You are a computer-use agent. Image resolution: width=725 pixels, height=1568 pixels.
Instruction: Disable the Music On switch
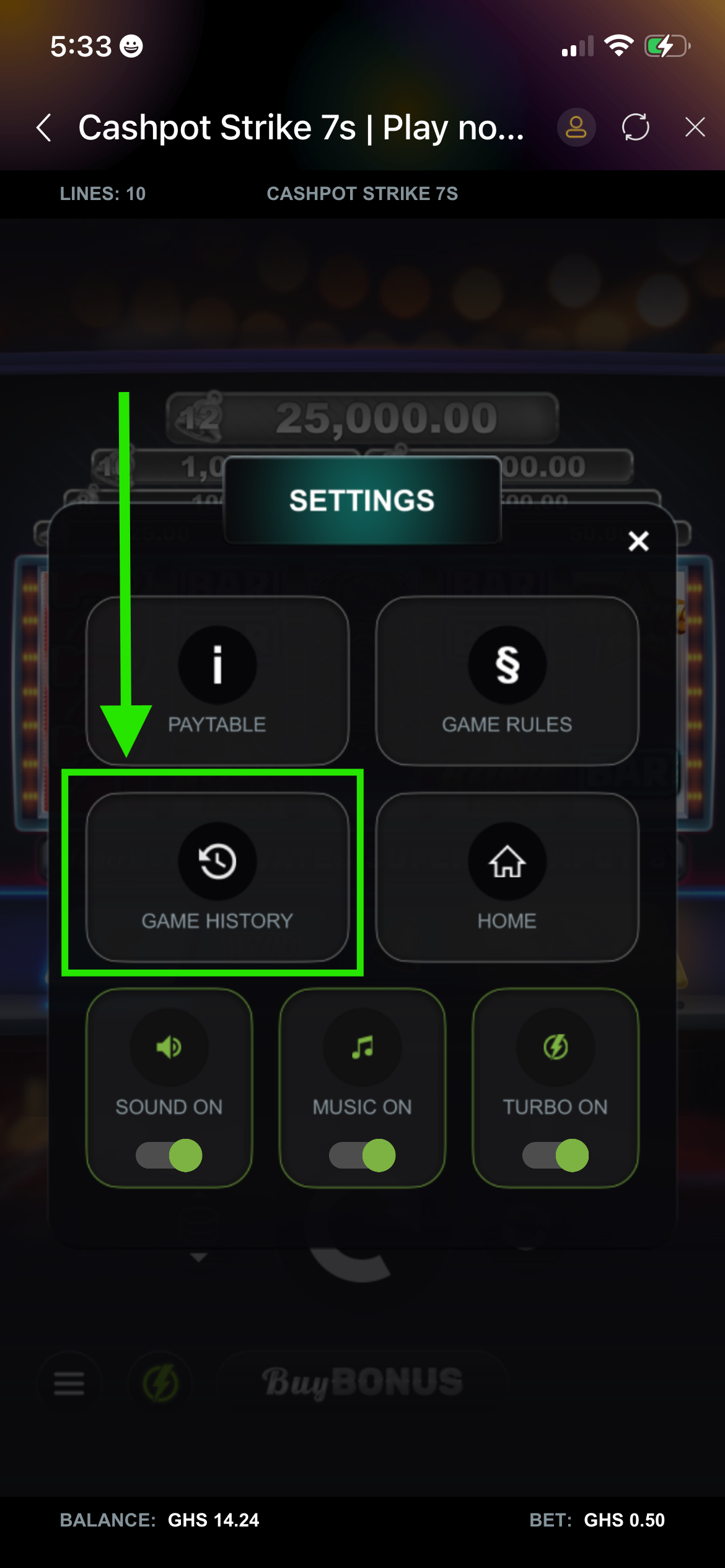click(x=362, y=1156)
